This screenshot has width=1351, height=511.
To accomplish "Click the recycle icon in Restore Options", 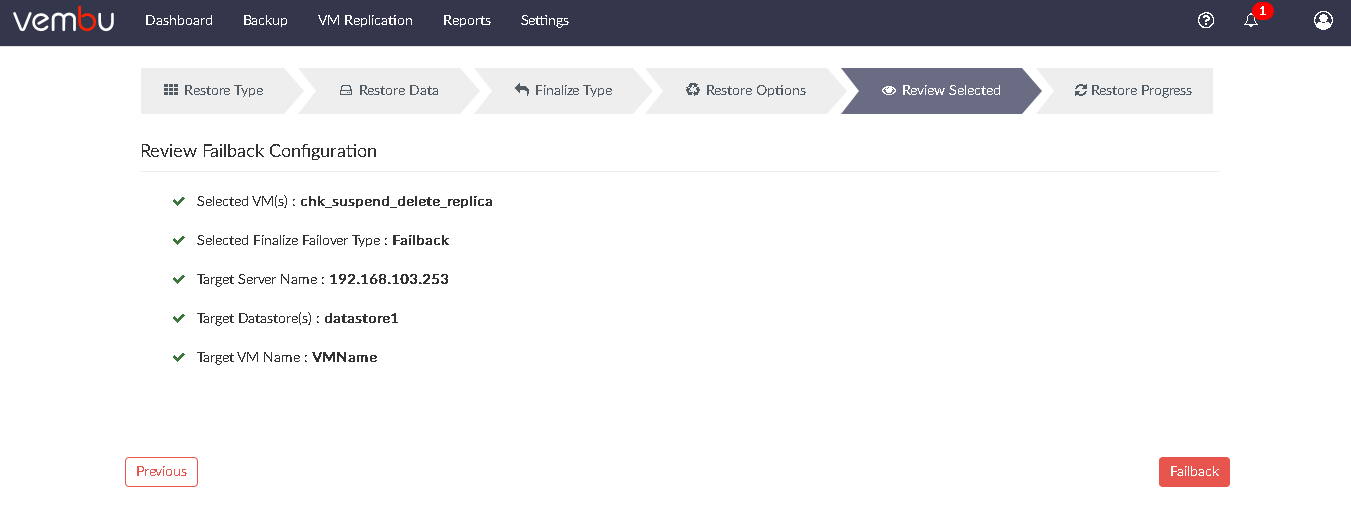I will click(693, 90).
